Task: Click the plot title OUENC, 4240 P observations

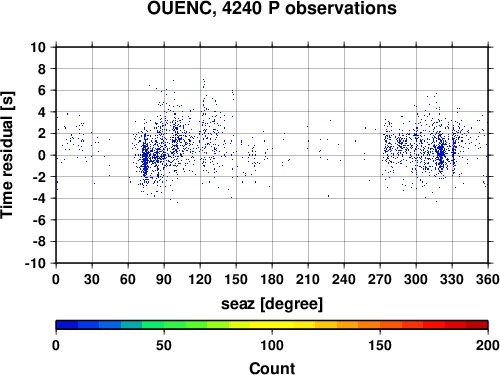Action: (272, 8)
